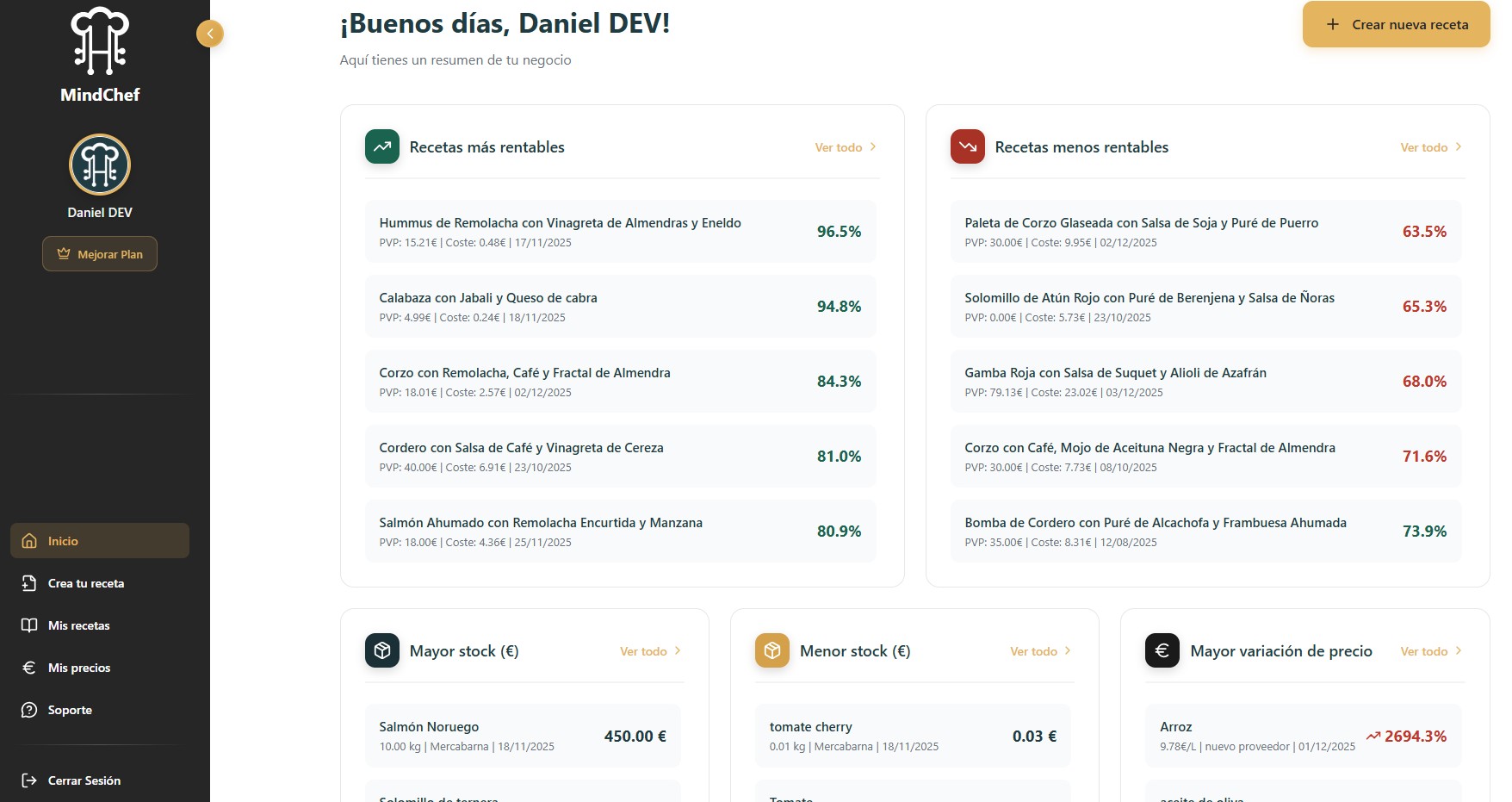Click the Daniel DEV profile avatar
Screen dimensions: 1512x802
pyautogui.click(x=100, y=164)
